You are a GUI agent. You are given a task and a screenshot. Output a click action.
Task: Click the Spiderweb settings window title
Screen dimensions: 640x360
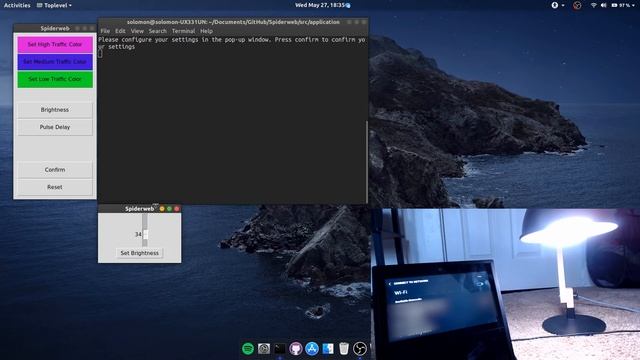pyautogui.click(x=55, y=28)
